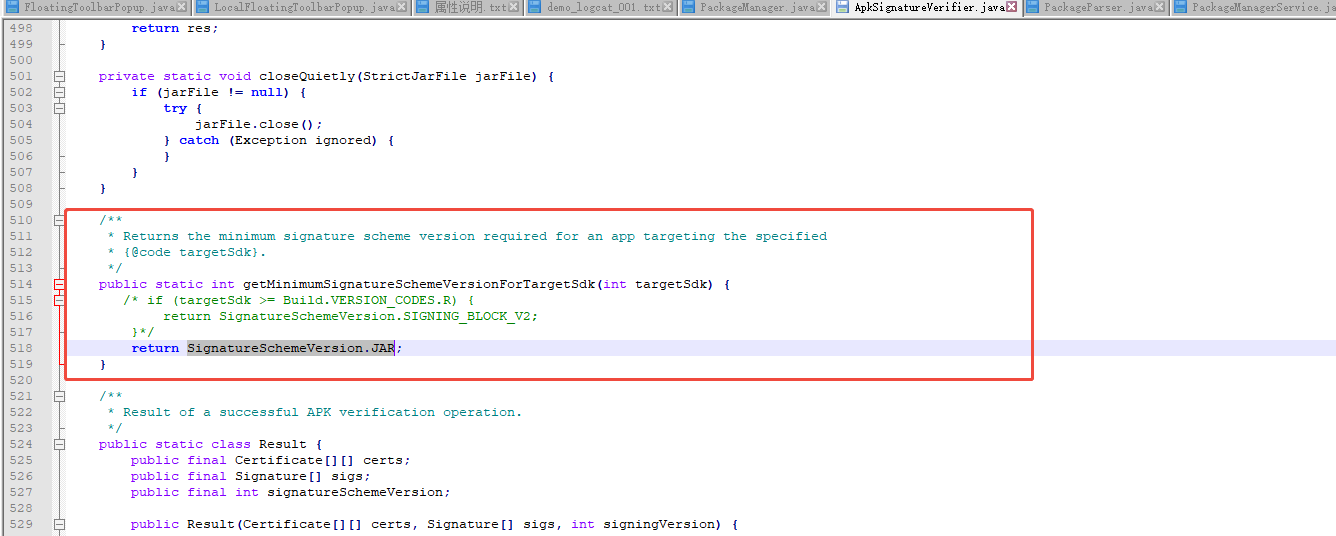Close the PackageParser.java tab
This screenshot has width=1336, height=536.
click(1162, 8)
